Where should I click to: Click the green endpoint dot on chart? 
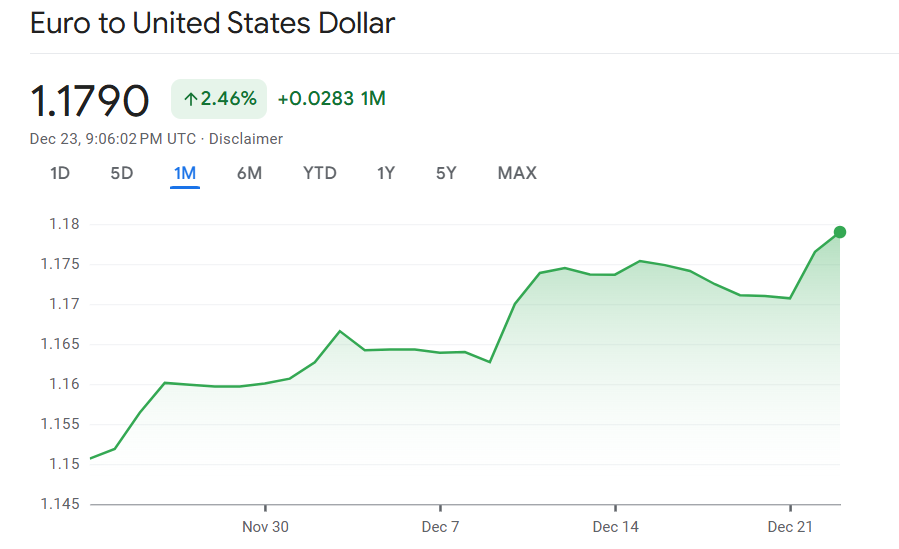pos(840,232)
